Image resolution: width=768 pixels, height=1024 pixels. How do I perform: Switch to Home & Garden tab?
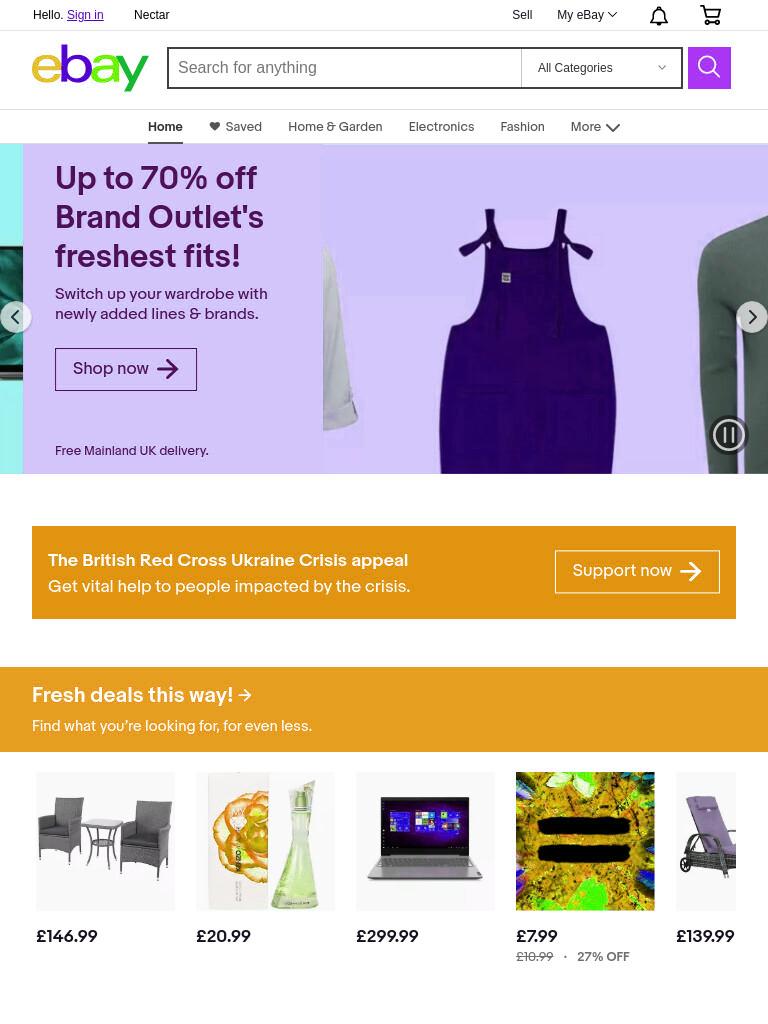coord(335,127)
